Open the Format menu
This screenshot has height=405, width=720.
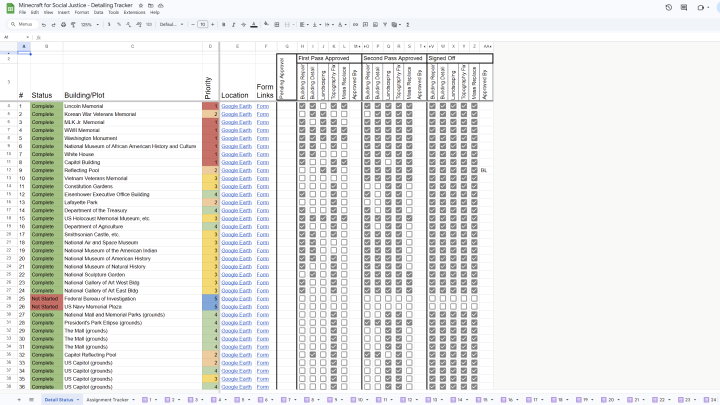pyautogui.click(x=82, y=12)
